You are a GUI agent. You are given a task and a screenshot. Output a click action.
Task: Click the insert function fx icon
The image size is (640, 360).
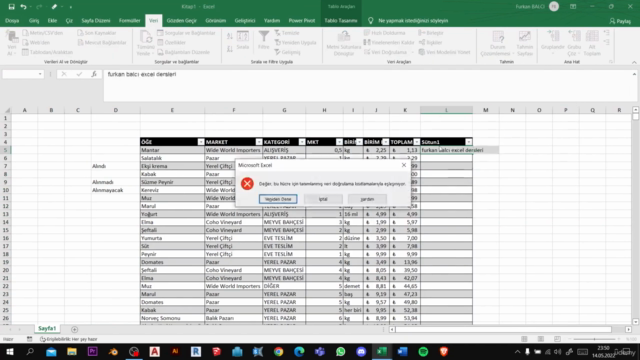coord(94,74)
